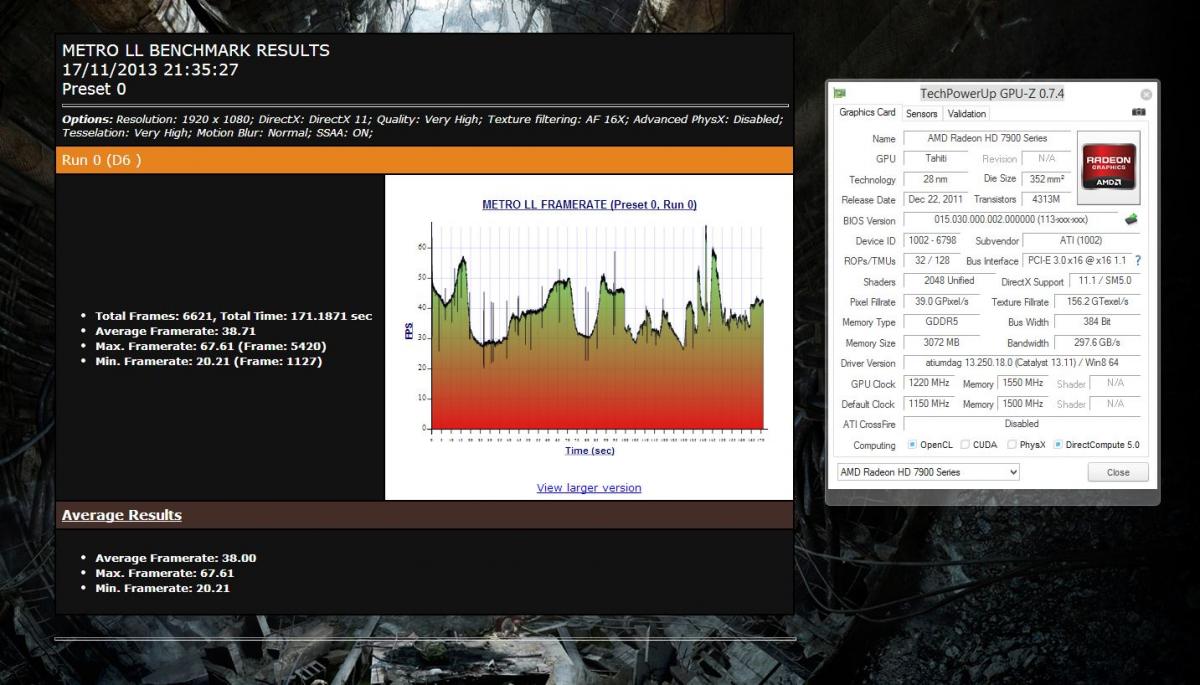The image size is (1200, 685).
Task: Click Run 0 Average Framerate: 38.71
Action: click(175, 331)
